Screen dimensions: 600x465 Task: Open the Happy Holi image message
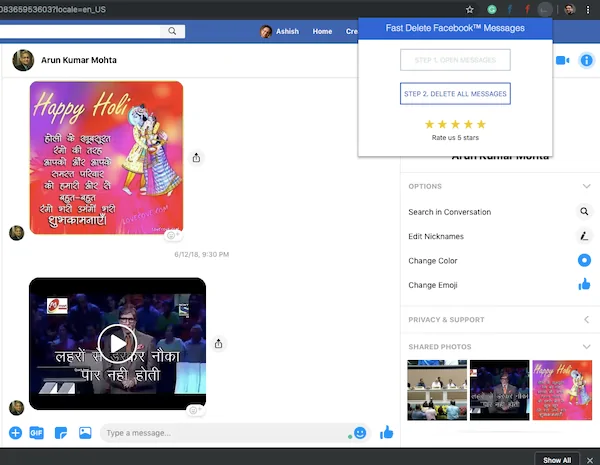coord(106,158)
